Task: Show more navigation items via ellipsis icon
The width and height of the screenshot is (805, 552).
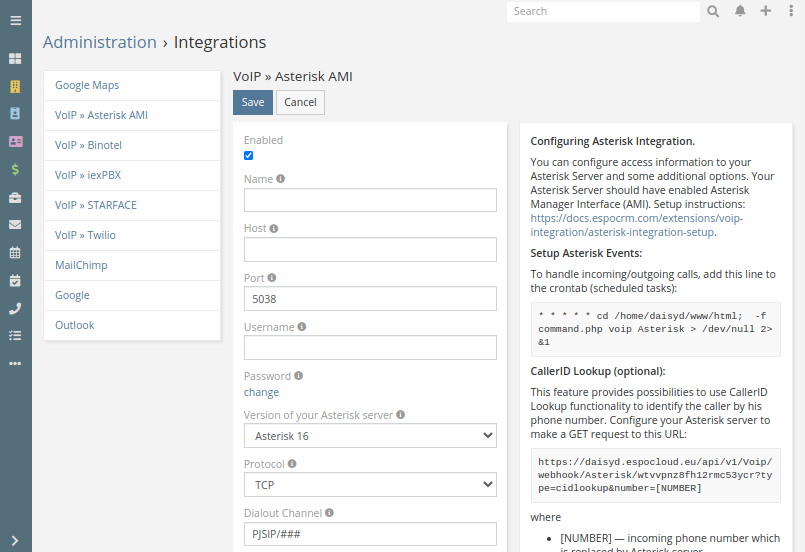Action: 15,364
